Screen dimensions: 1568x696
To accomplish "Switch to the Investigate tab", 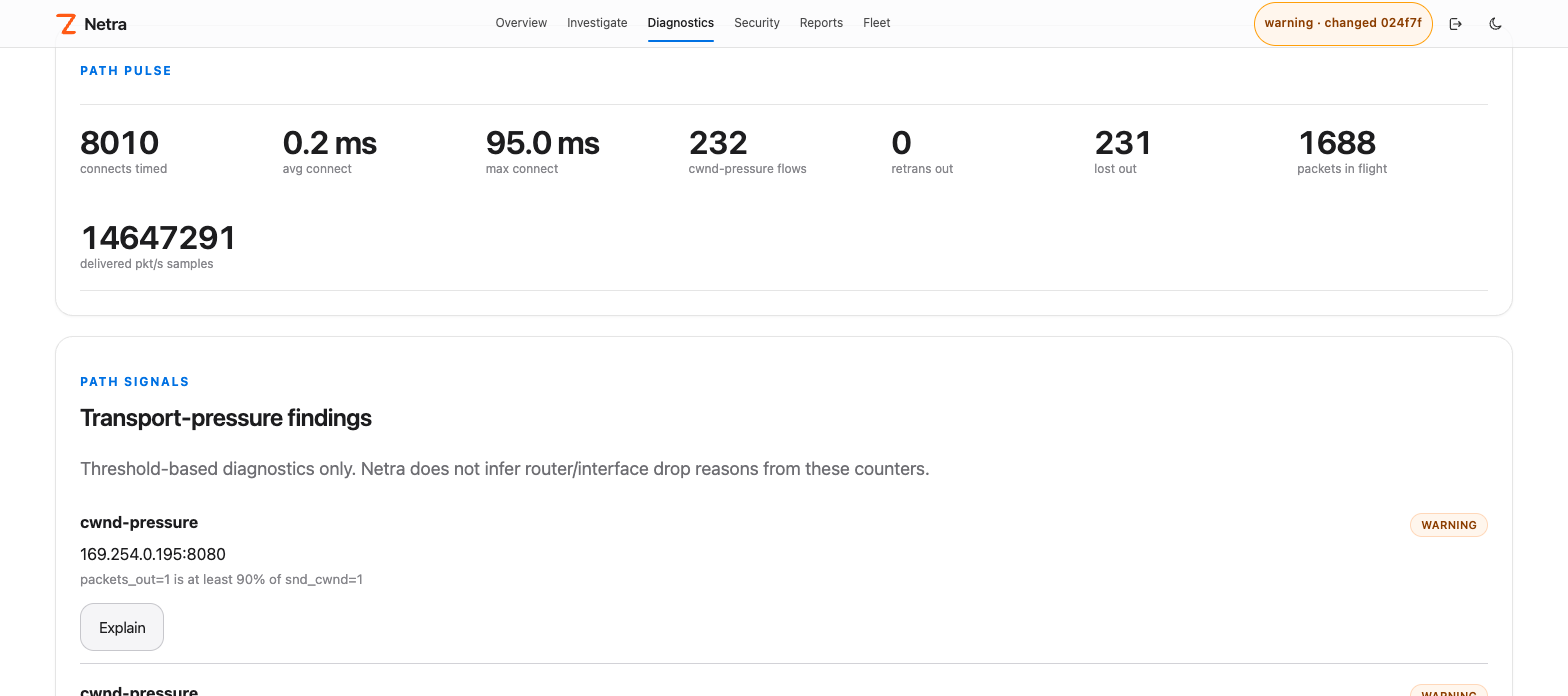I will (597, 23).
